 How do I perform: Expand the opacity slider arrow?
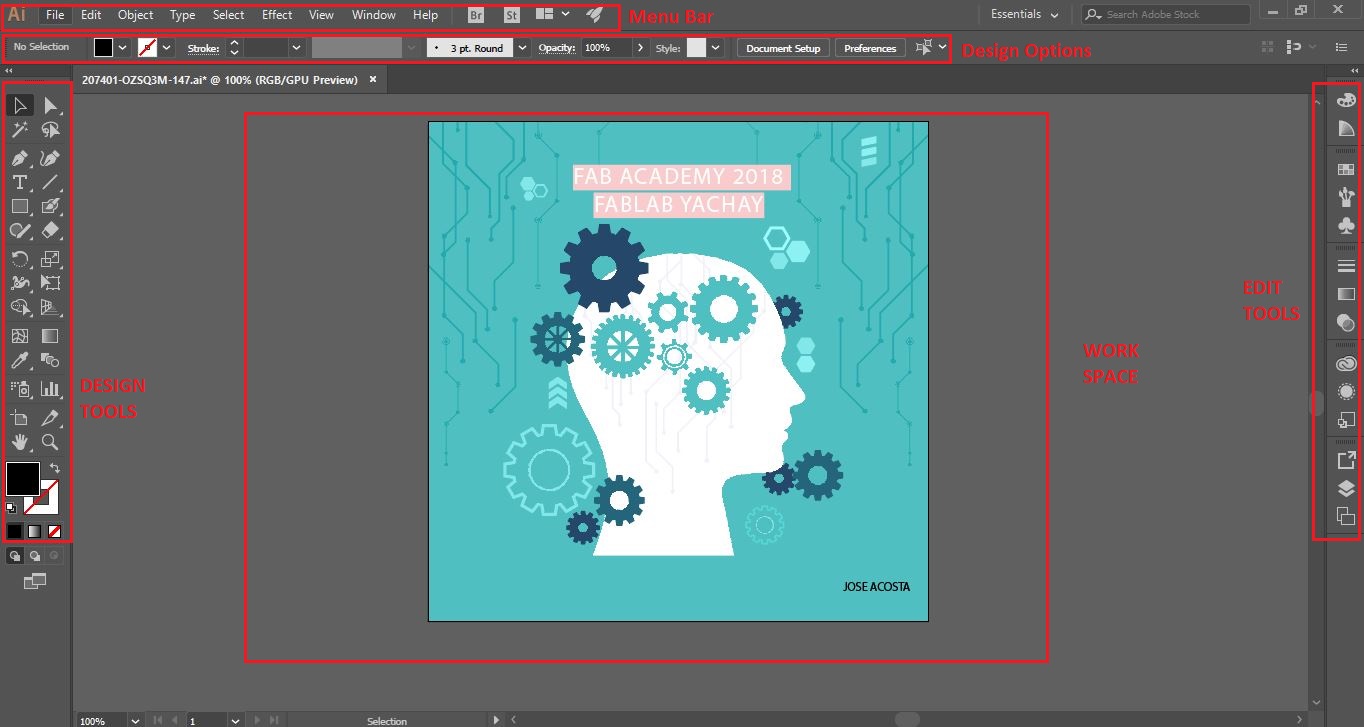pyautogui.click(x=641, y=48)
